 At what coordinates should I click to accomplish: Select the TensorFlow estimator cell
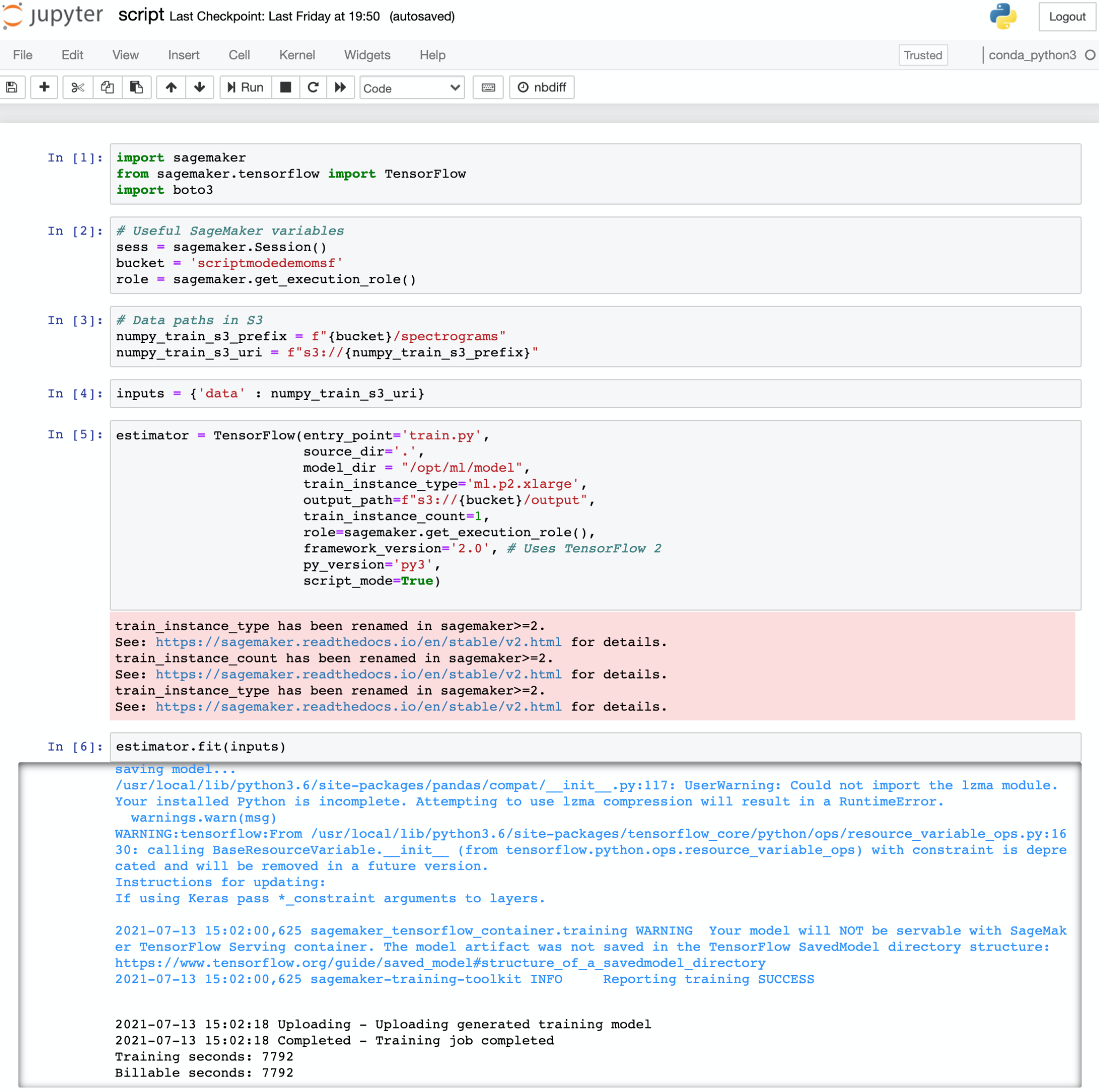[595, 515]
